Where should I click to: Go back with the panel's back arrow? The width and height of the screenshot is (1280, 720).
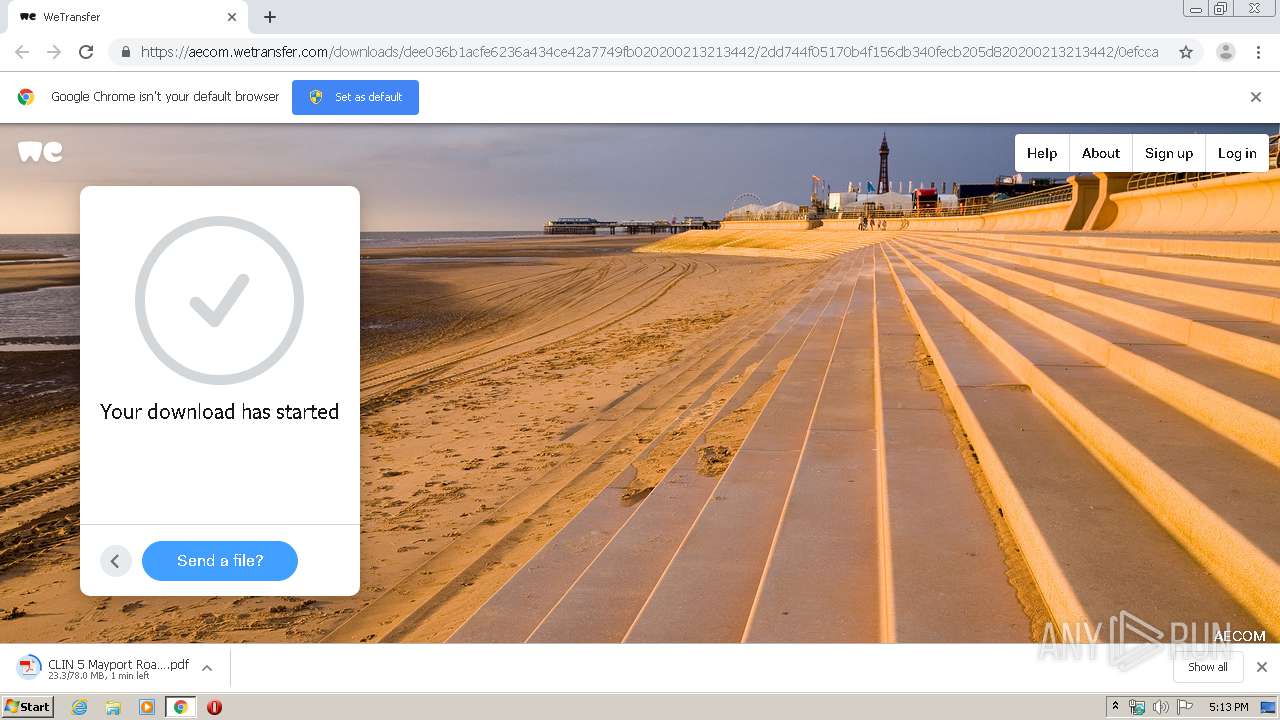(116, 561)
